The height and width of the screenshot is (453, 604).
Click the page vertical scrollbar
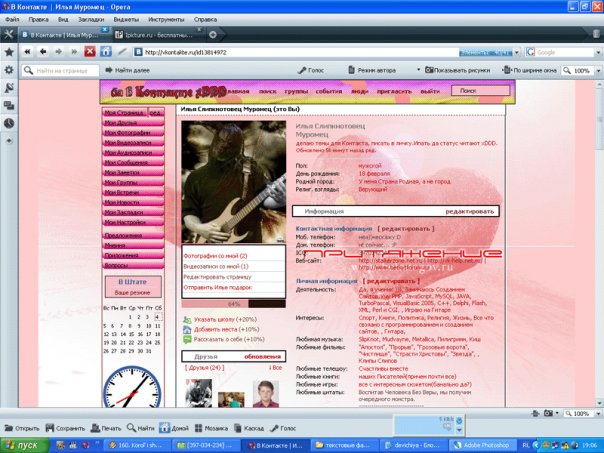click(600, 243)
